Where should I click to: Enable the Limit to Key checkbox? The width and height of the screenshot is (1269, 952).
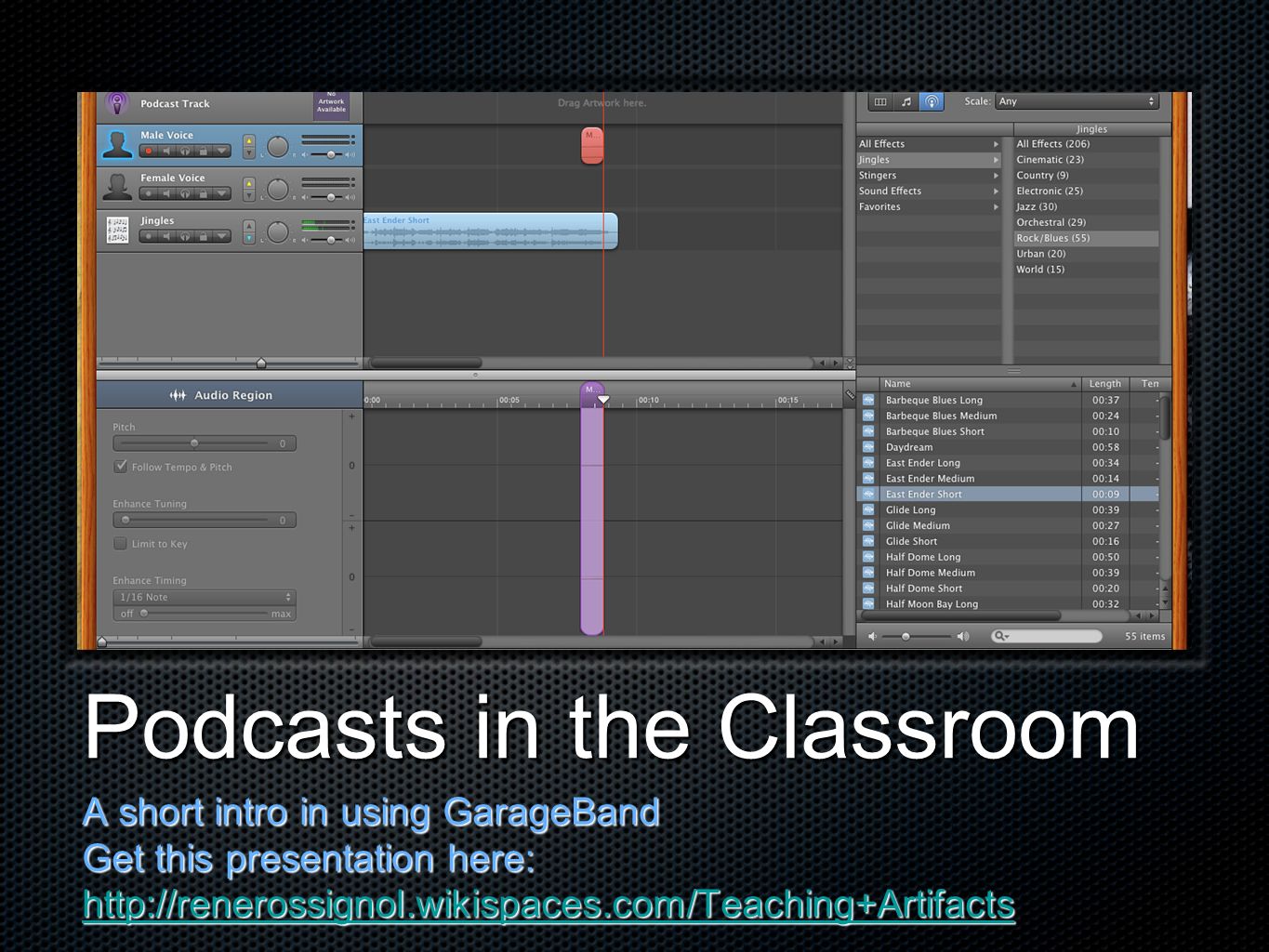pyautogui.click(x=120, y=544)
